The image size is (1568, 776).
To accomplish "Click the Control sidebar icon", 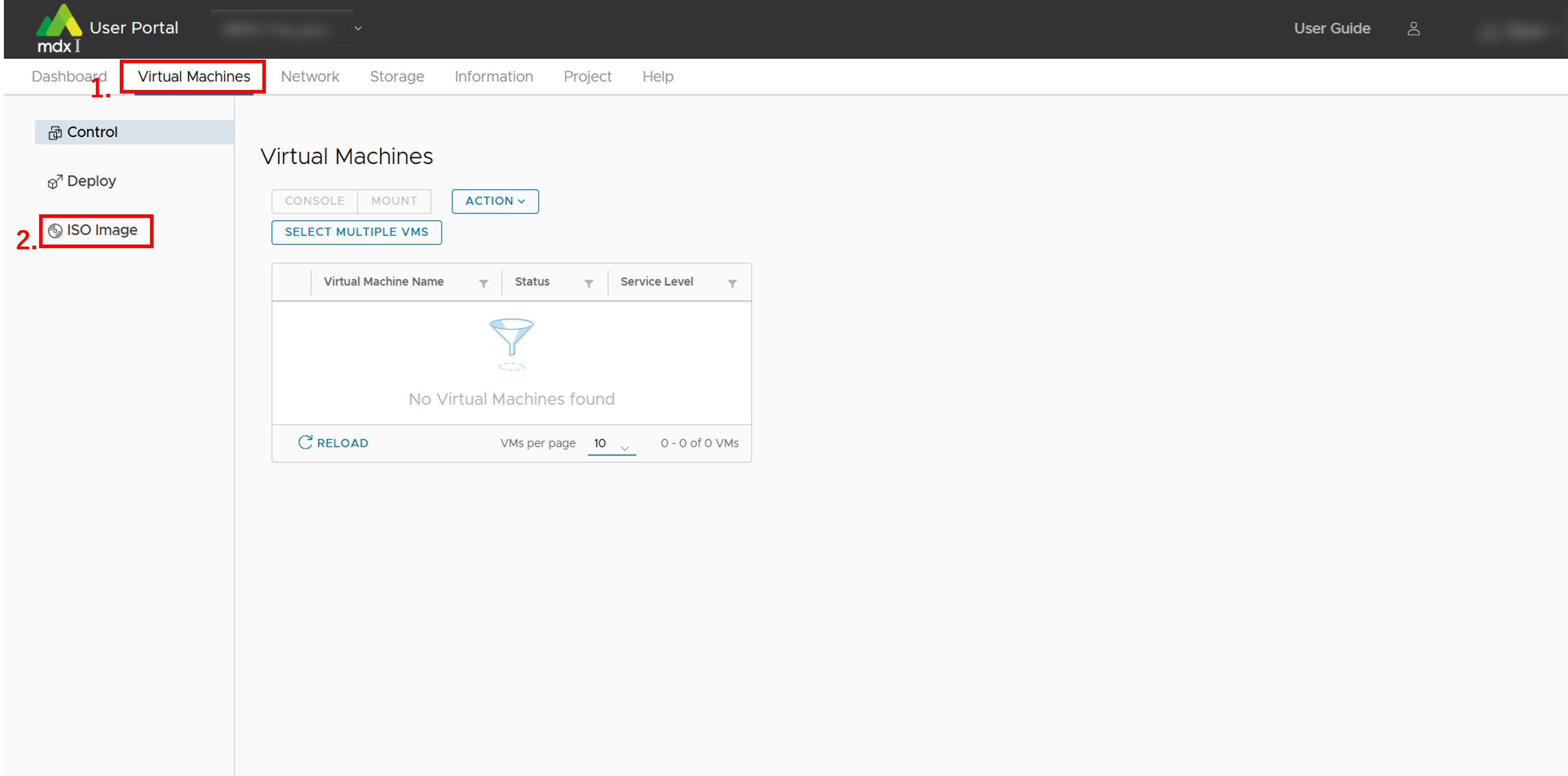I will [x=55, y=133].
